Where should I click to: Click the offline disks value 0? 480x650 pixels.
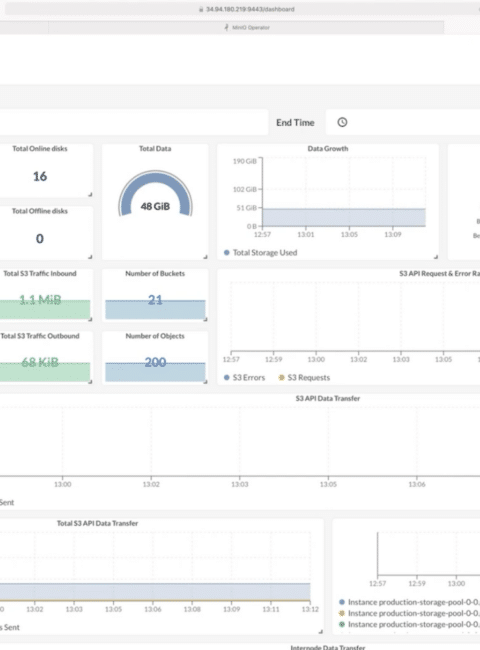coord(40,239)
